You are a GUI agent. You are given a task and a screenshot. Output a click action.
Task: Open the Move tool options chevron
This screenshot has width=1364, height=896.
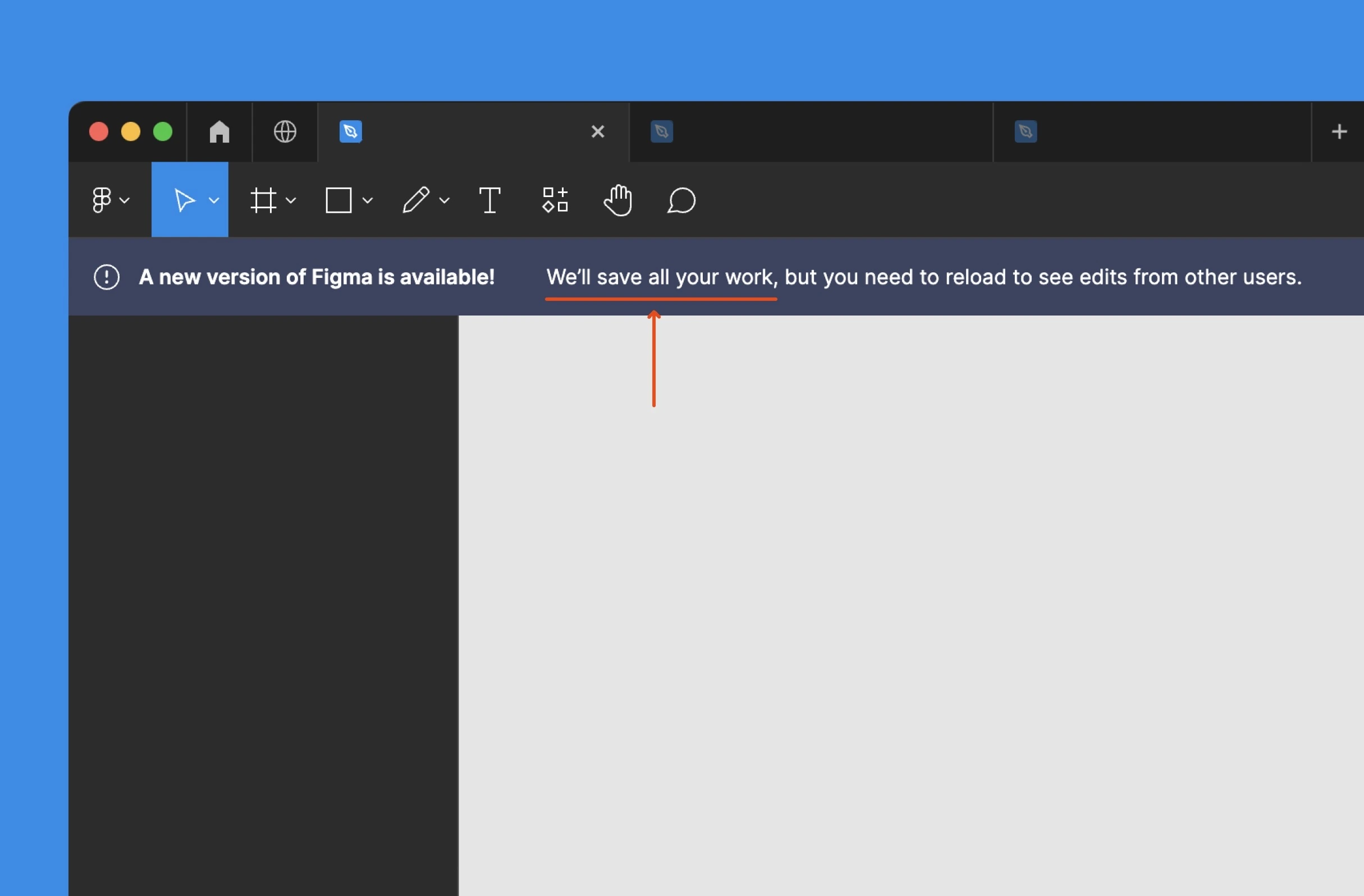coord(214,200)
